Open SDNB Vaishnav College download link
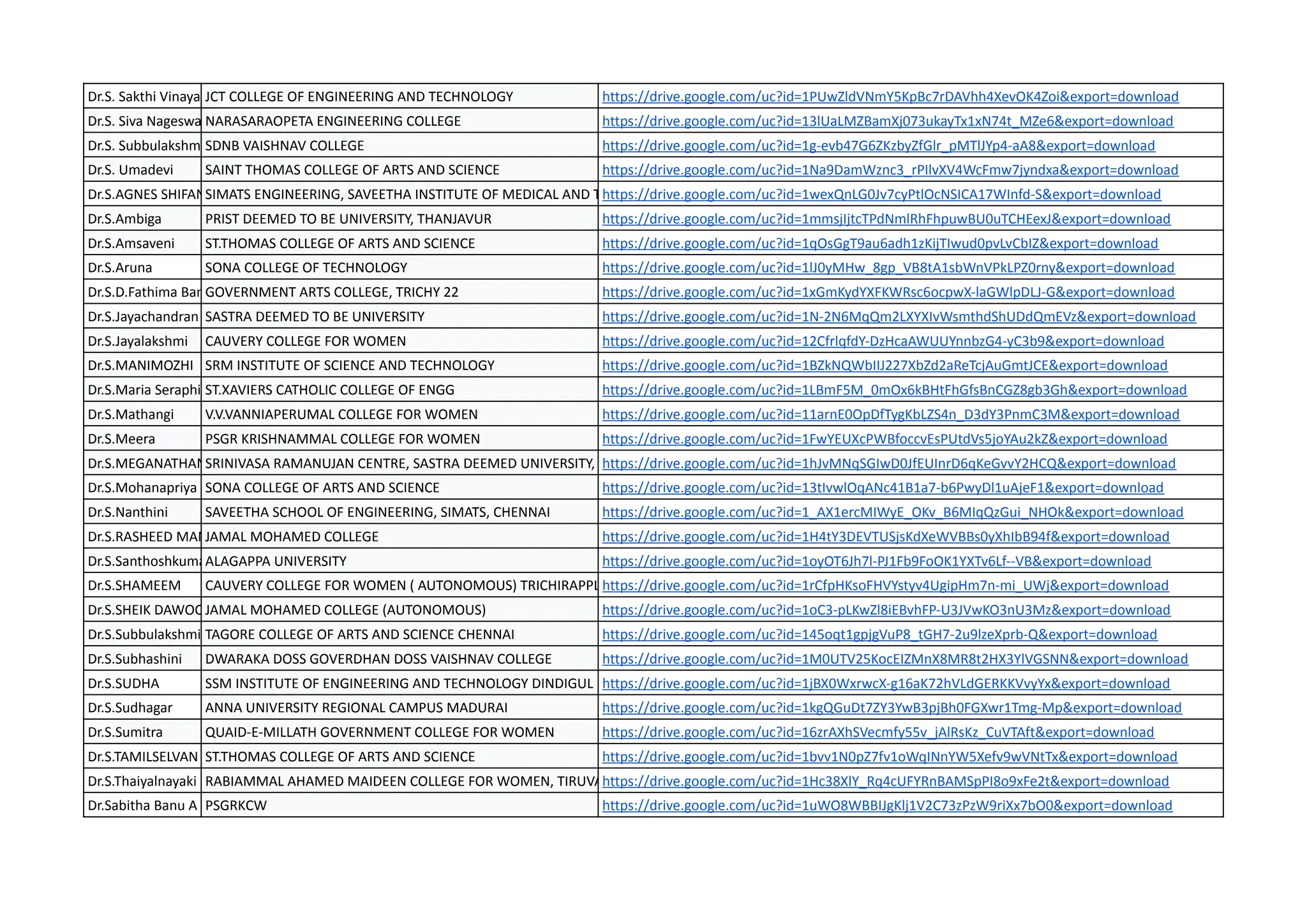 (878, 145)
